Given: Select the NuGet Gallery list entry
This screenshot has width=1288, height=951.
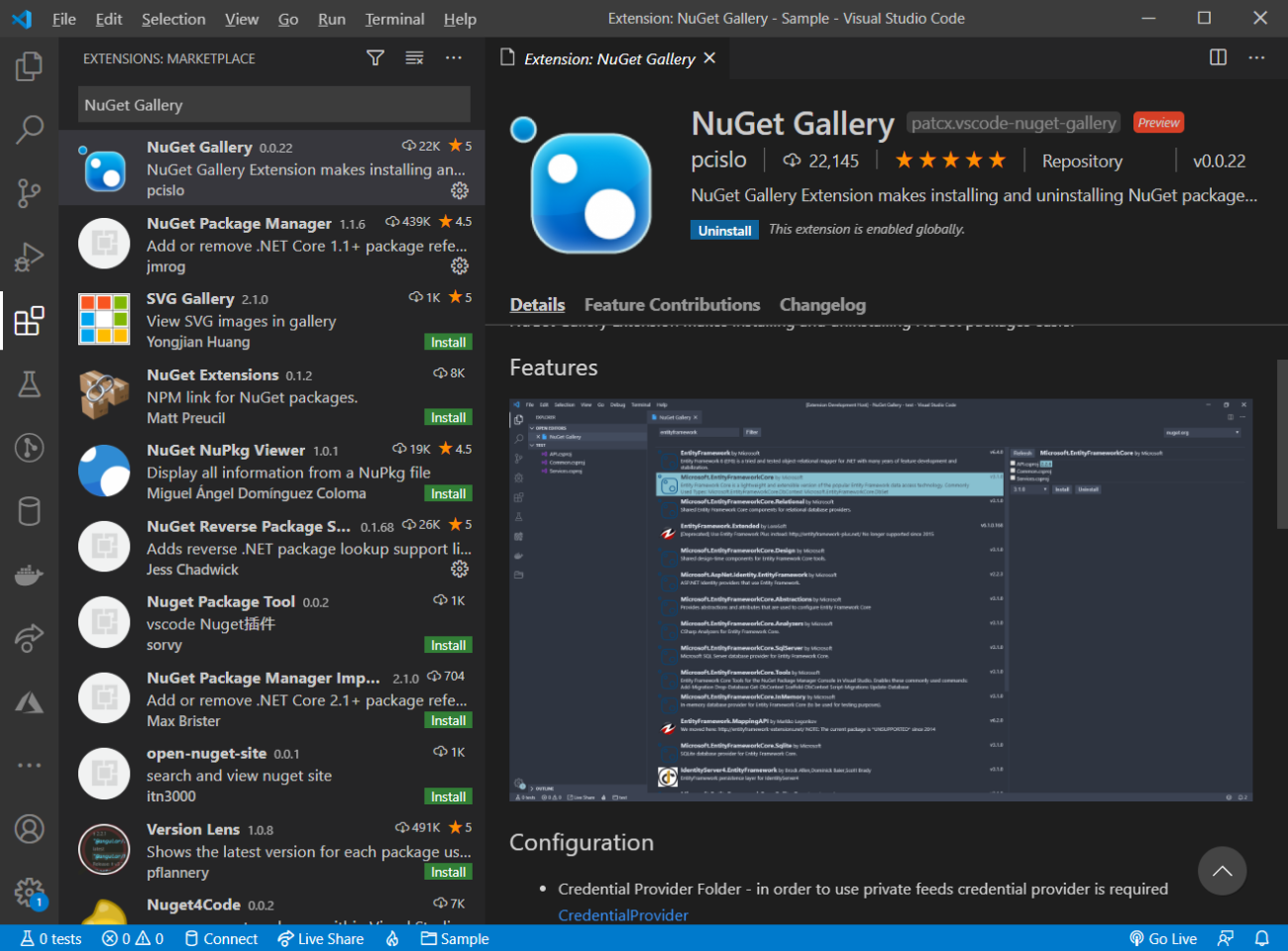Looking at the screenshot, I should click(271, 167).
